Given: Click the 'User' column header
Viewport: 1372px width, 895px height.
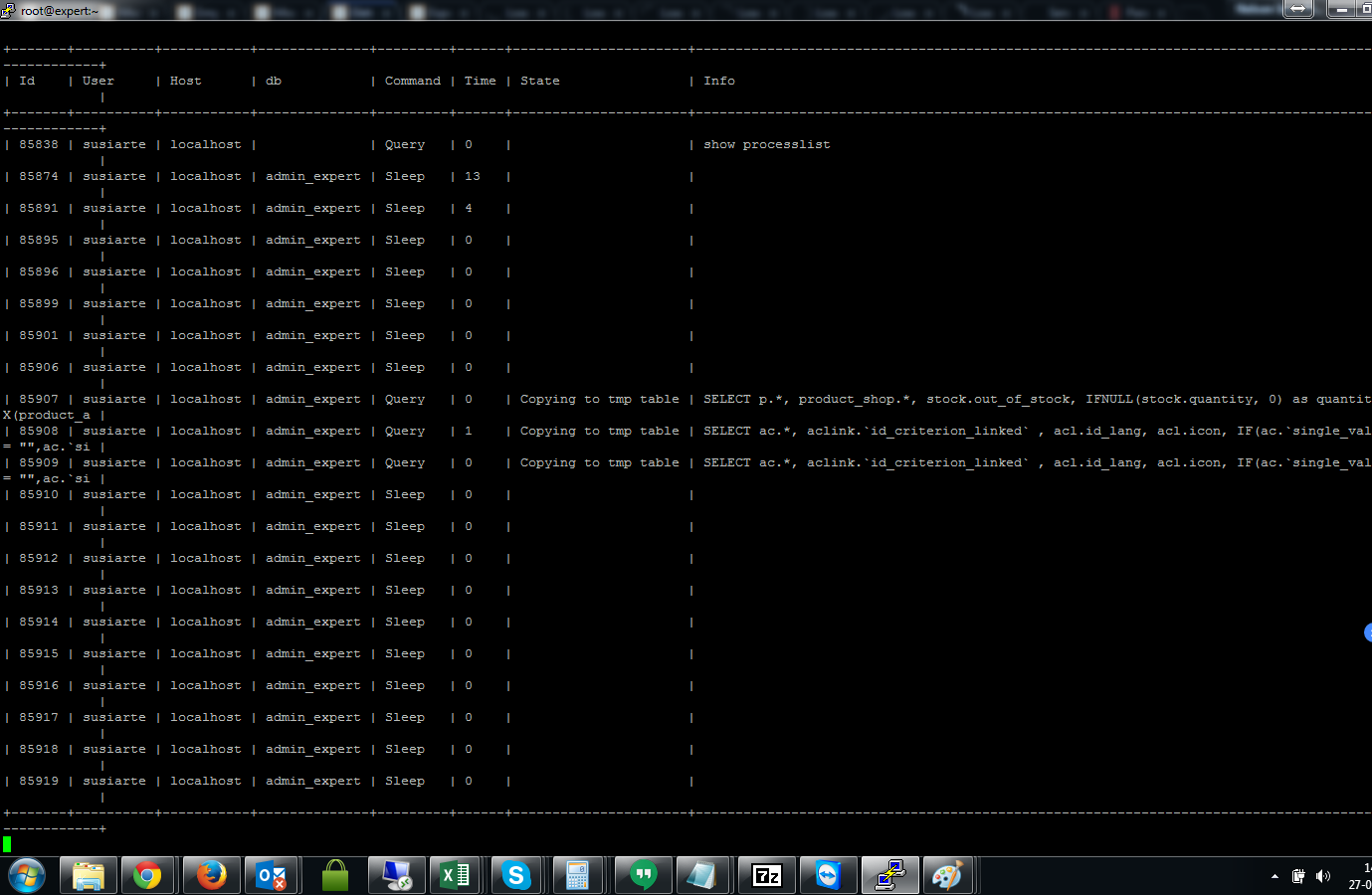Looking at the screenshot, I should 98,82.
